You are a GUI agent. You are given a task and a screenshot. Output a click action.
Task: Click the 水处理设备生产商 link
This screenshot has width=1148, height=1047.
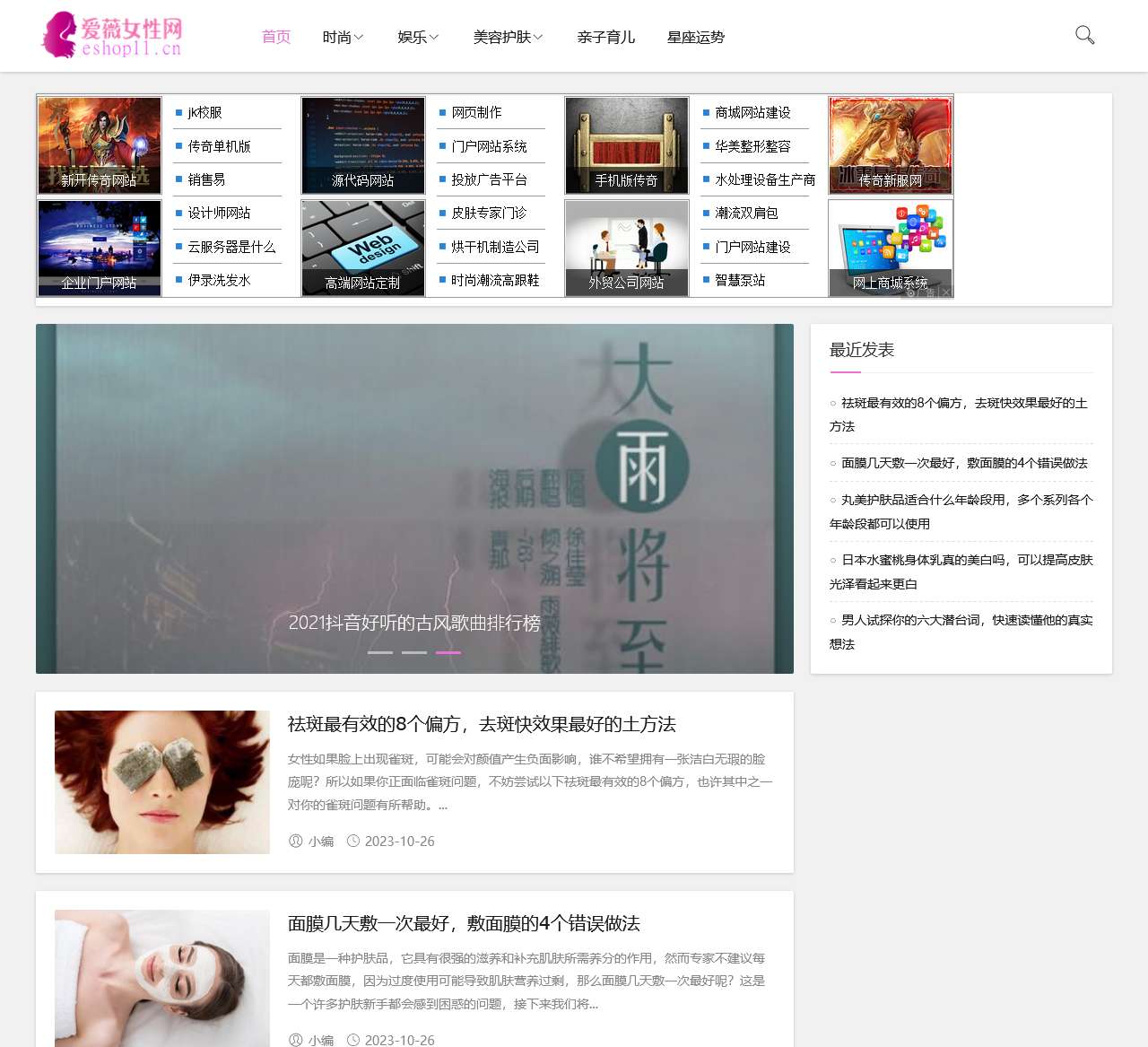pyautogui.click(x=765, y=179)
